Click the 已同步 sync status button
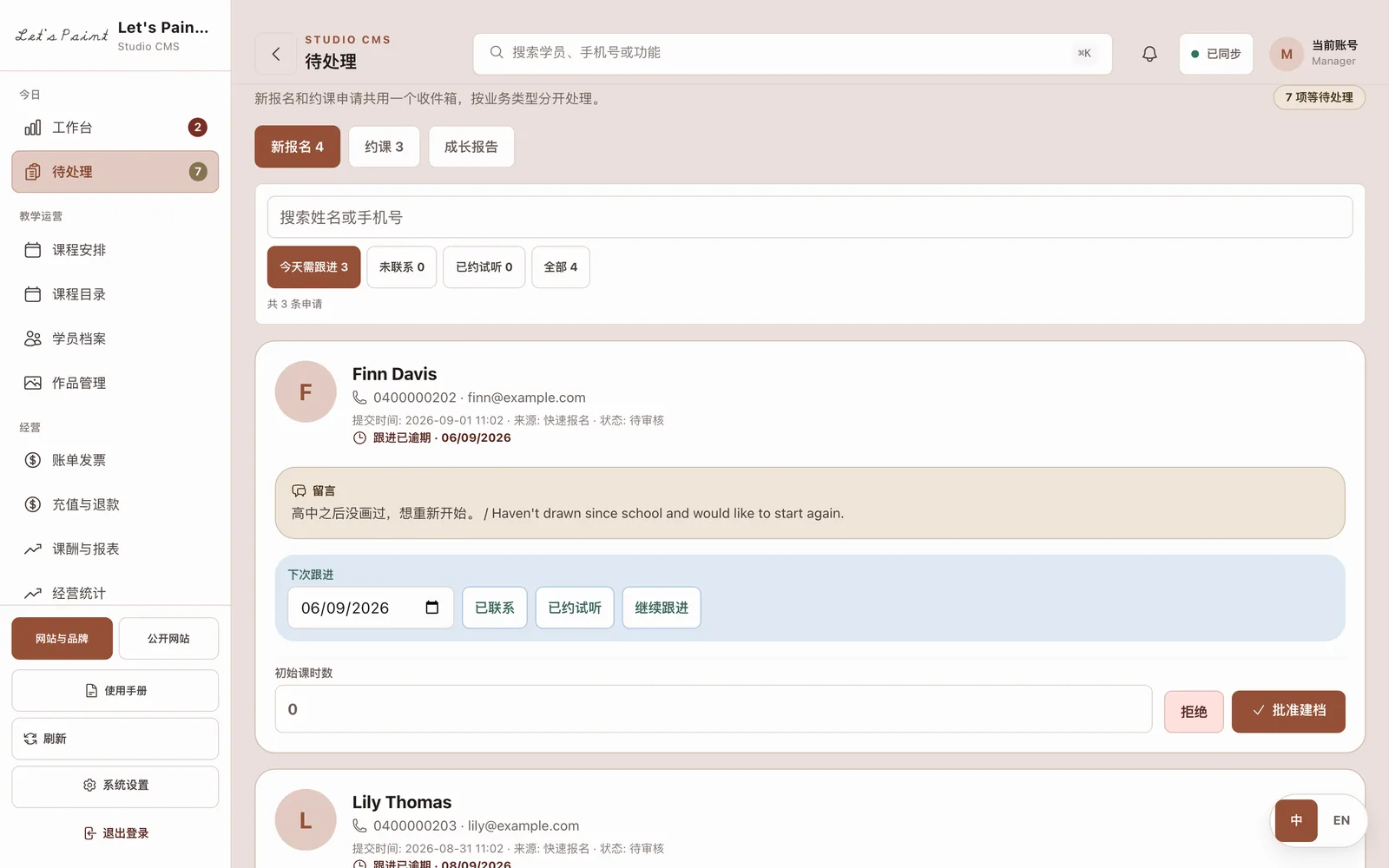 [1216, 54]
